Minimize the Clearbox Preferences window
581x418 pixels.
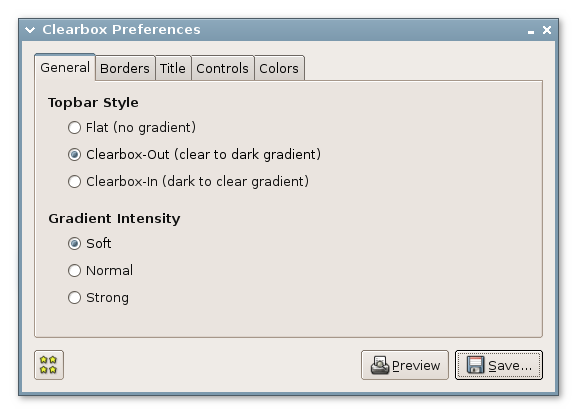click(x=531, y=32)
